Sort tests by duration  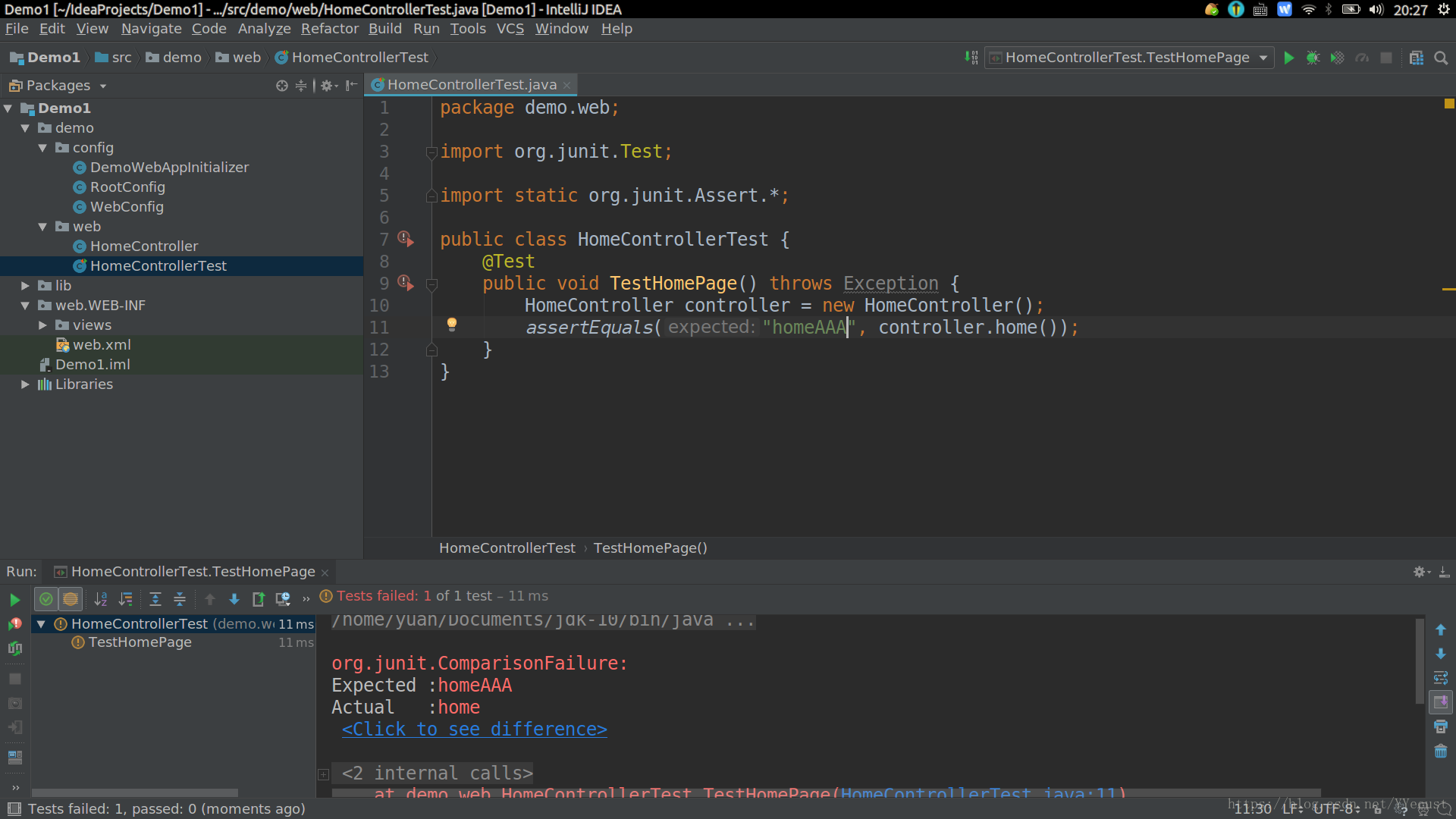click(126, 599)
